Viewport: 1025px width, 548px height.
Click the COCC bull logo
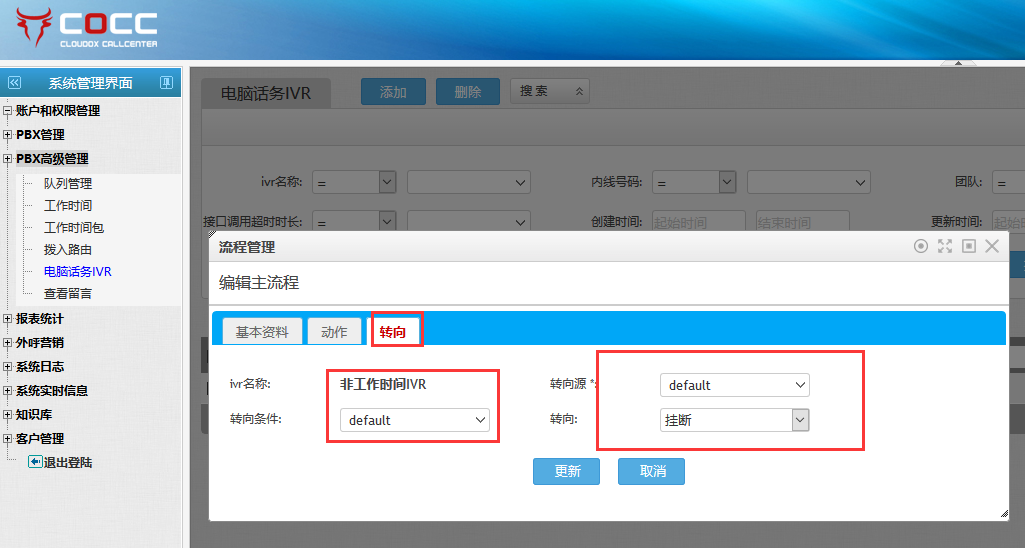(36, 27)
